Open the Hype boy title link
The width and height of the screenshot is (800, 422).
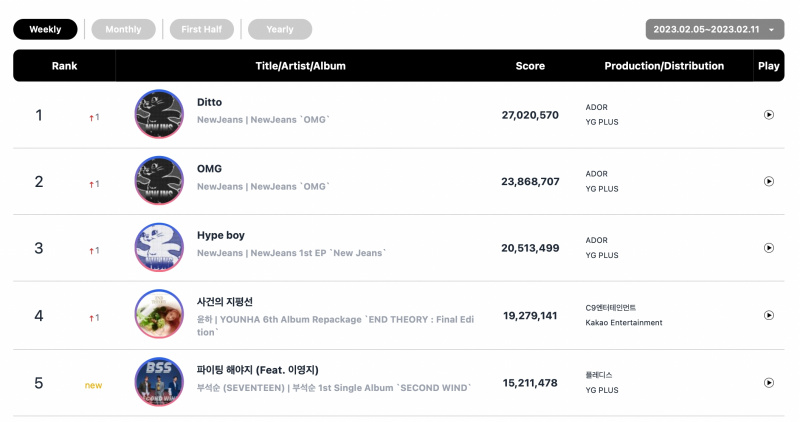[x=221, y=235]
